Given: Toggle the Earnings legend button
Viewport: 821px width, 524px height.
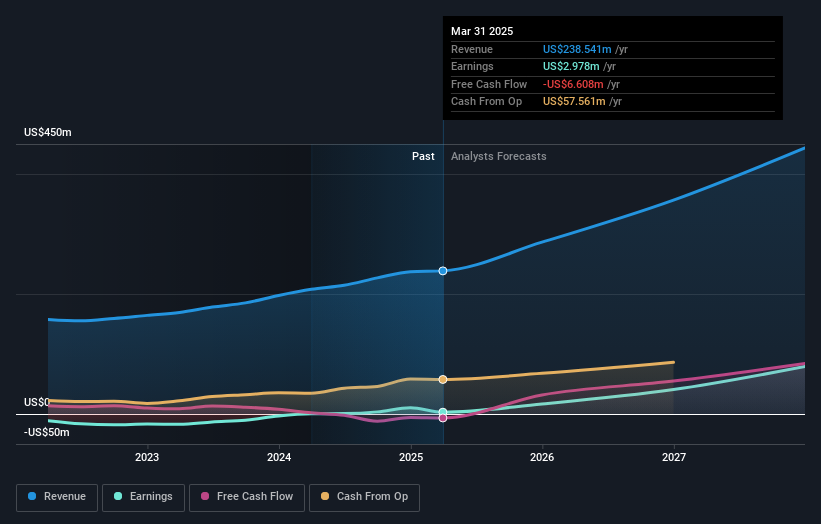Looking at the screenshot, I should click(143, 497).
